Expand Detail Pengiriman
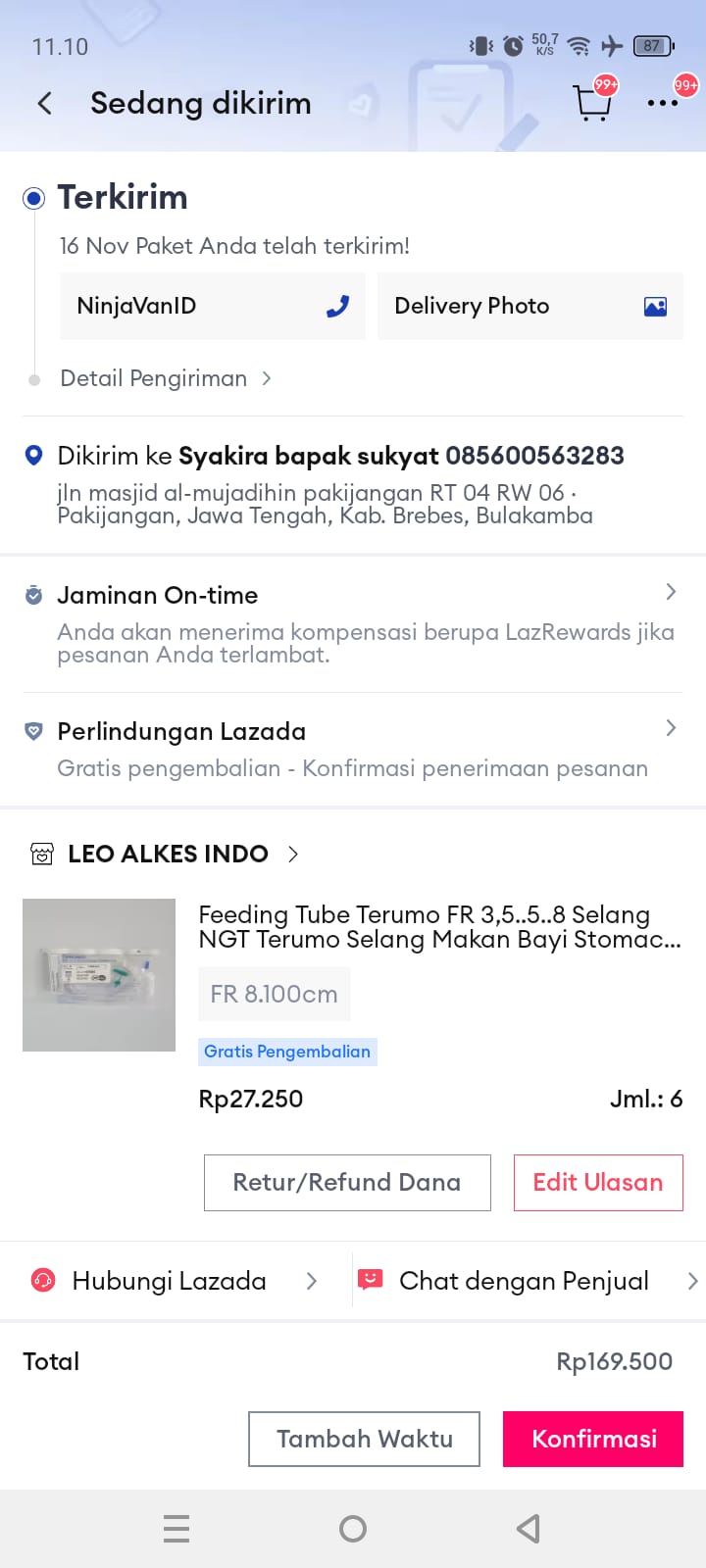 pyautogui.click(x=165, y=378)
